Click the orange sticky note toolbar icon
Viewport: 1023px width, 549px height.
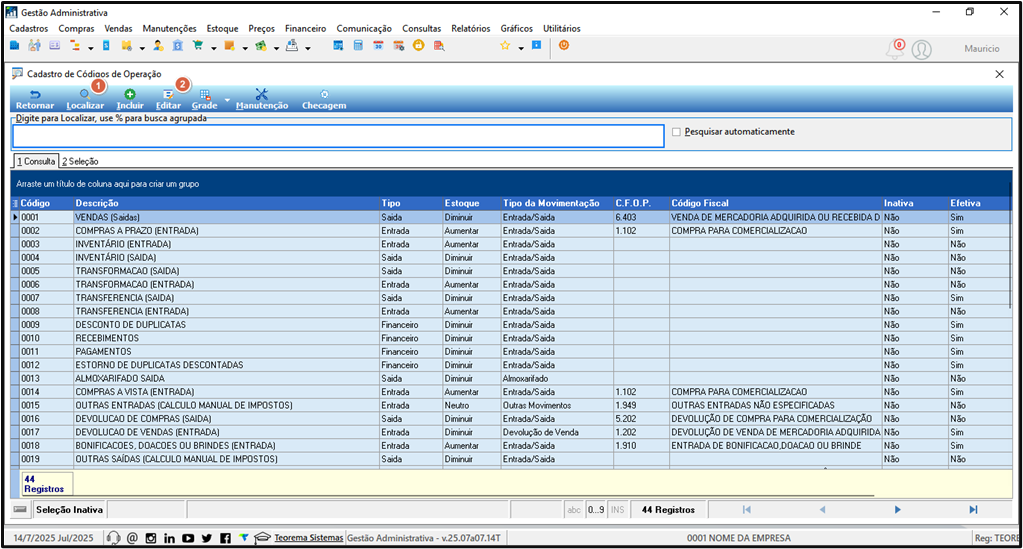point(229,46)
